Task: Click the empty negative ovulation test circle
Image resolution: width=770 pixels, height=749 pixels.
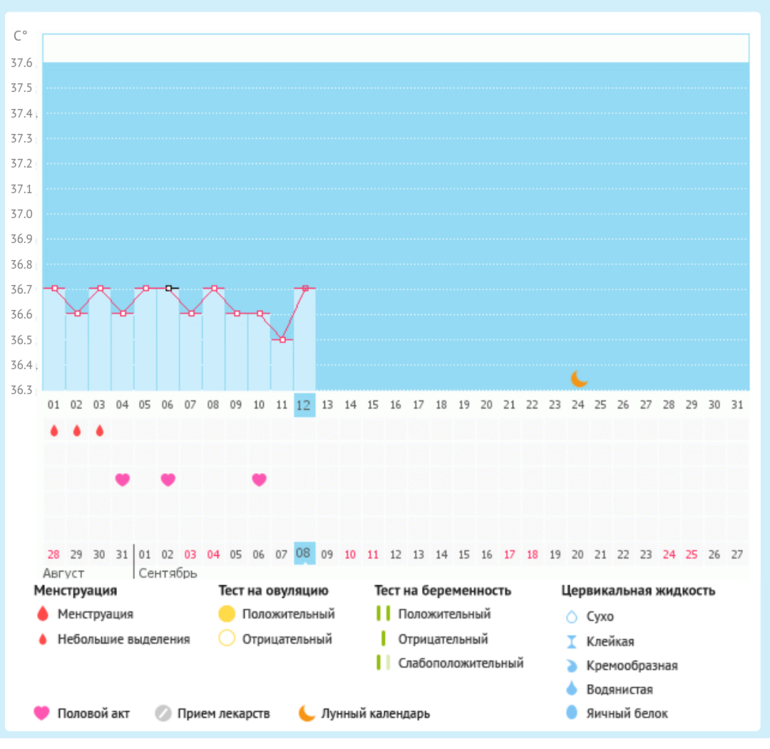Action: tap(227, 639)
